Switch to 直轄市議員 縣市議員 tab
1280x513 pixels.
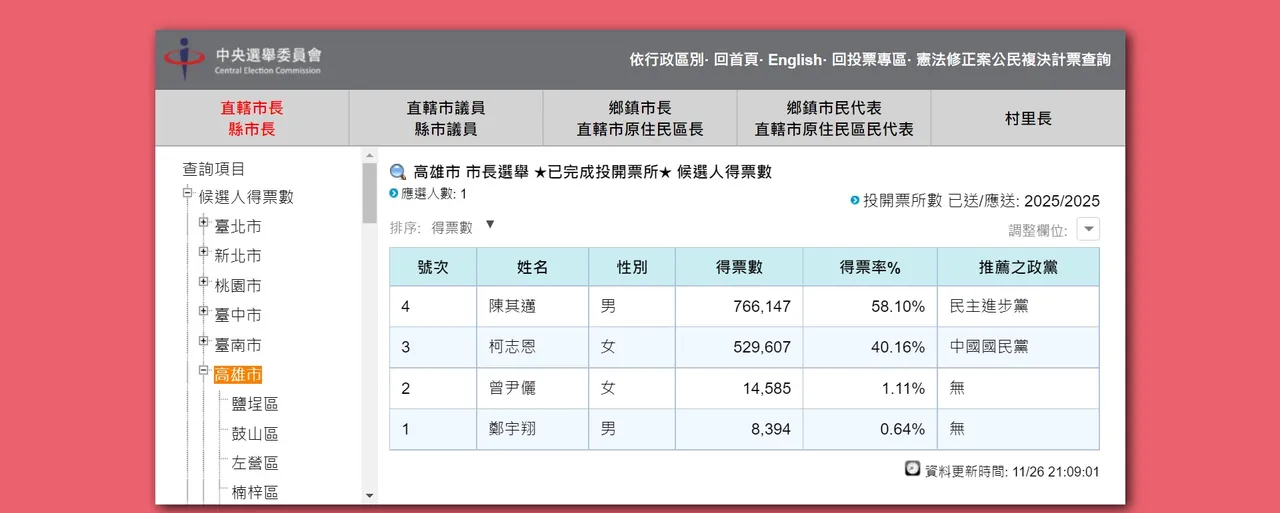click(x=446, y=118)
